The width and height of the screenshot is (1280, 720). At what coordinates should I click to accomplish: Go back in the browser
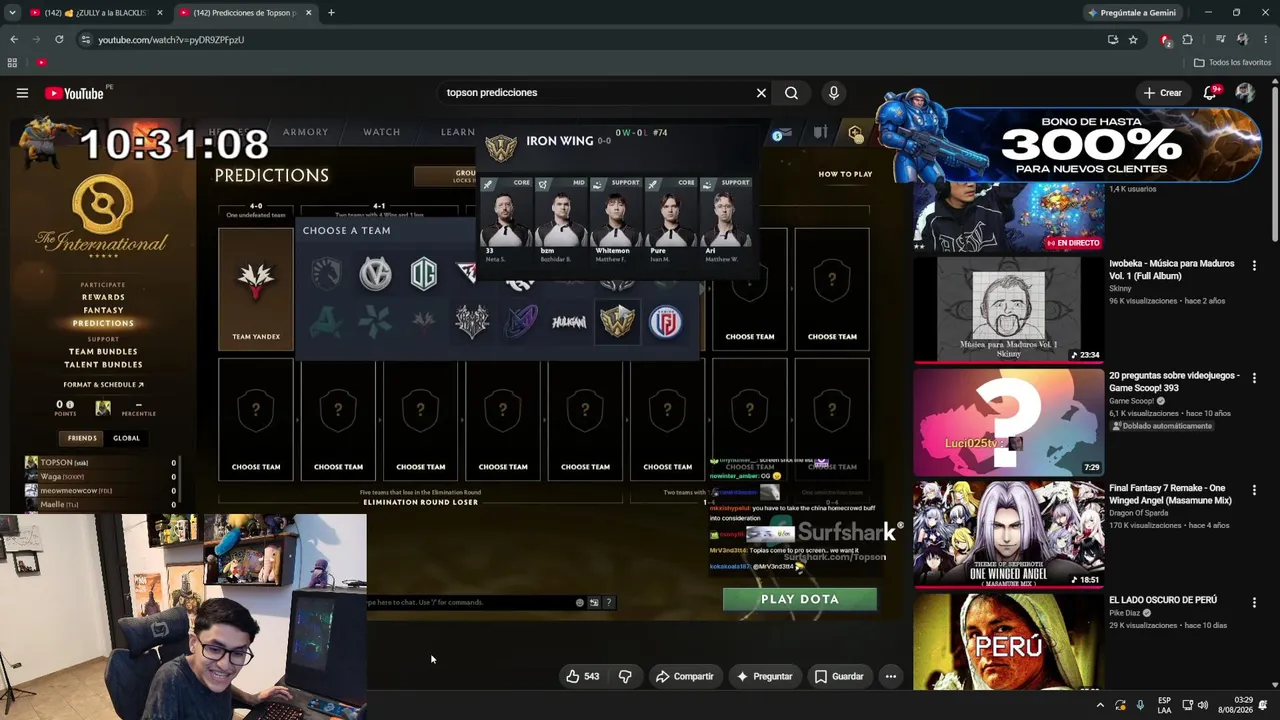pyautogui.click(x=14, y=39)
